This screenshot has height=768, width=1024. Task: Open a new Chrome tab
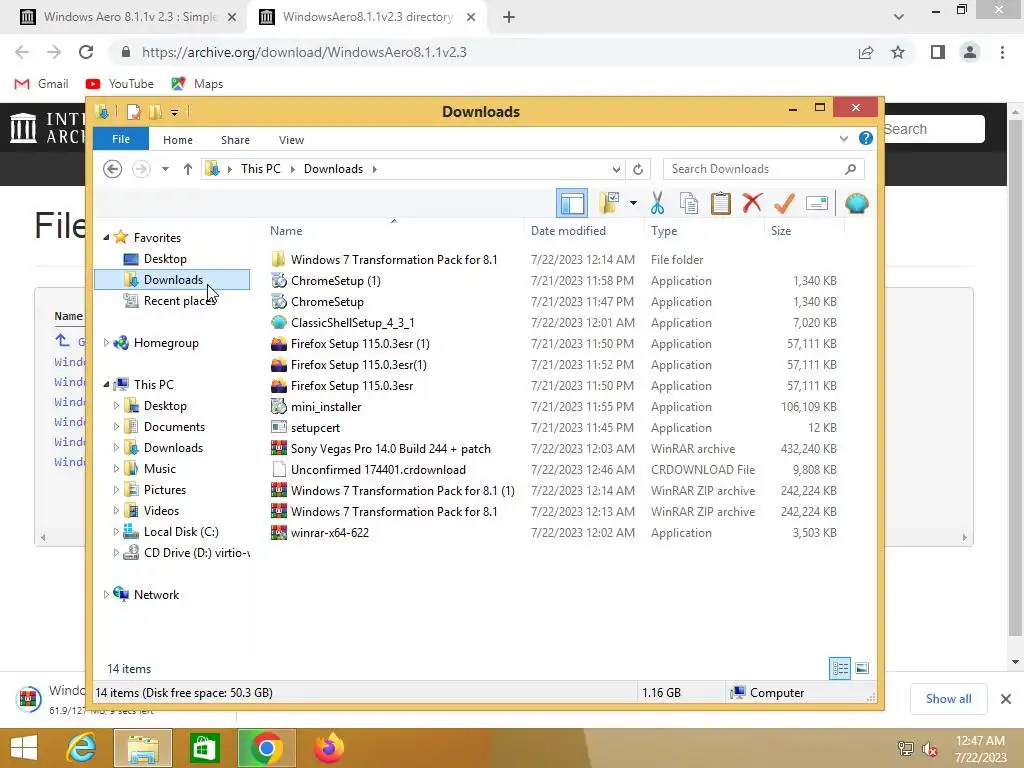coord(509,18)
